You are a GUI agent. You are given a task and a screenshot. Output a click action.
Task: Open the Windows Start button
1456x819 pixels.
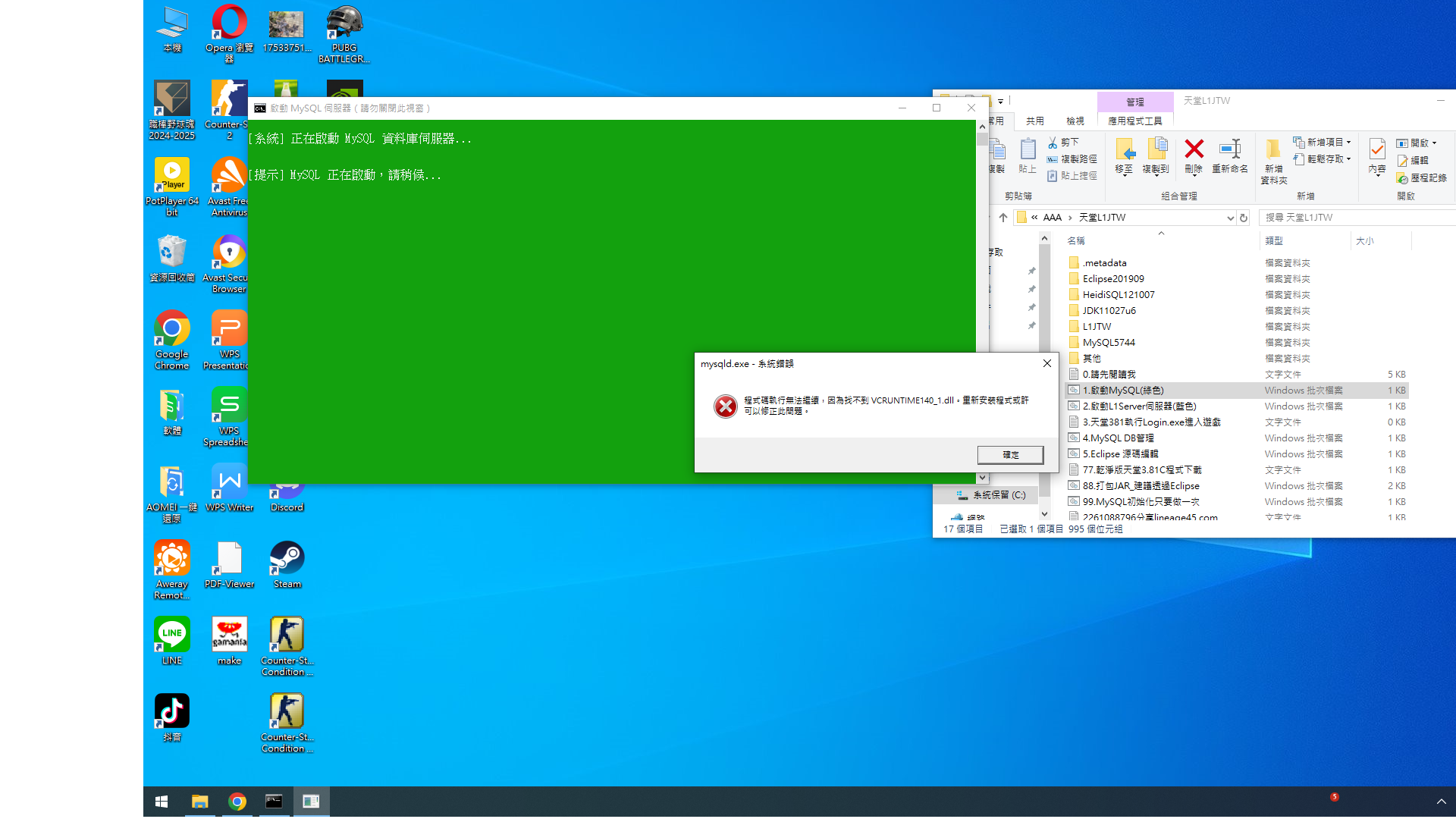coord(162,802)
